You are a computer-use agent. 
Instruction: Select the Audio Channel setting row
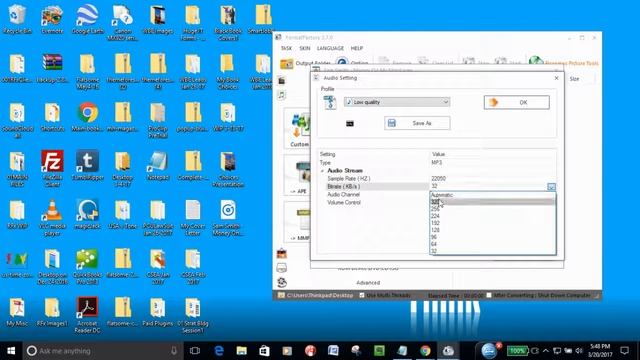[374, 195]
